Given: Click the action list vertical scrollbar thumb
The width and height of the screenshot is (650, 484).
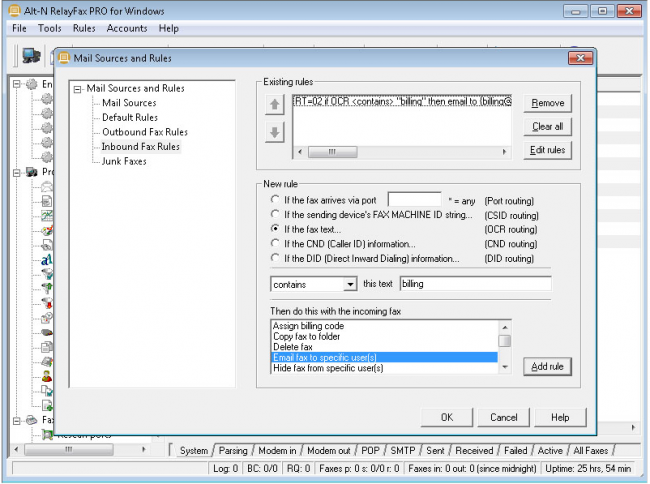Looking at the screenshot, I should point(505,341).
